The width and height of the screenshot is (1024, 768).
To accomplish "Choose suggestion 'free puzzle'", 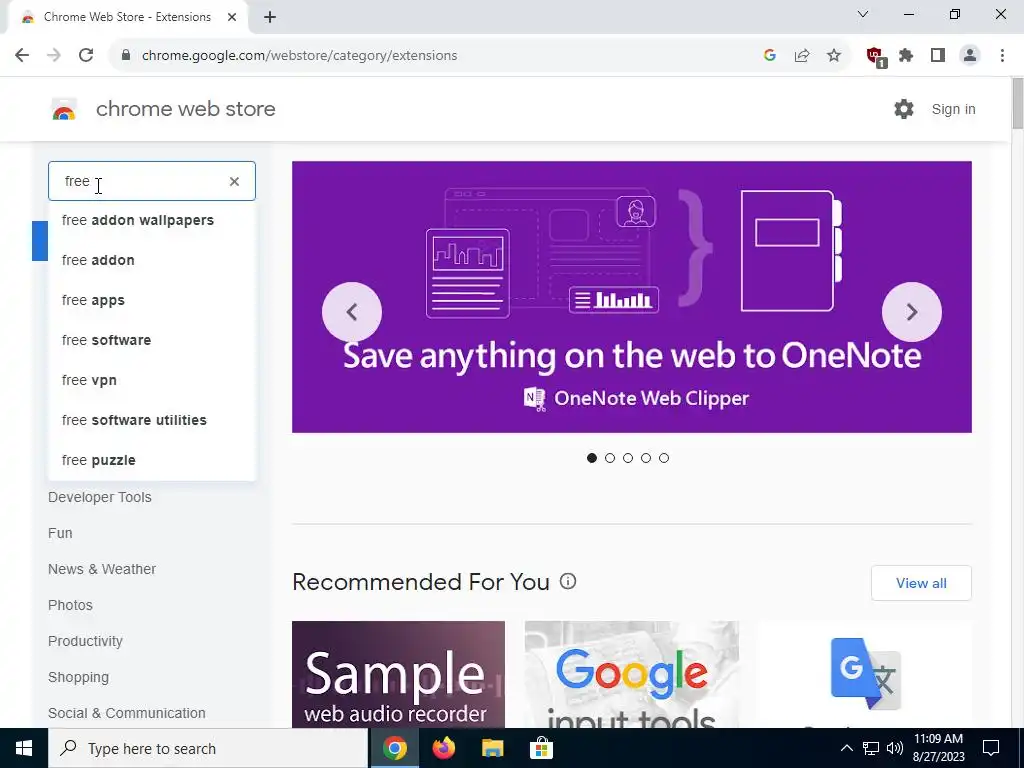I will (x=152, y=460).
